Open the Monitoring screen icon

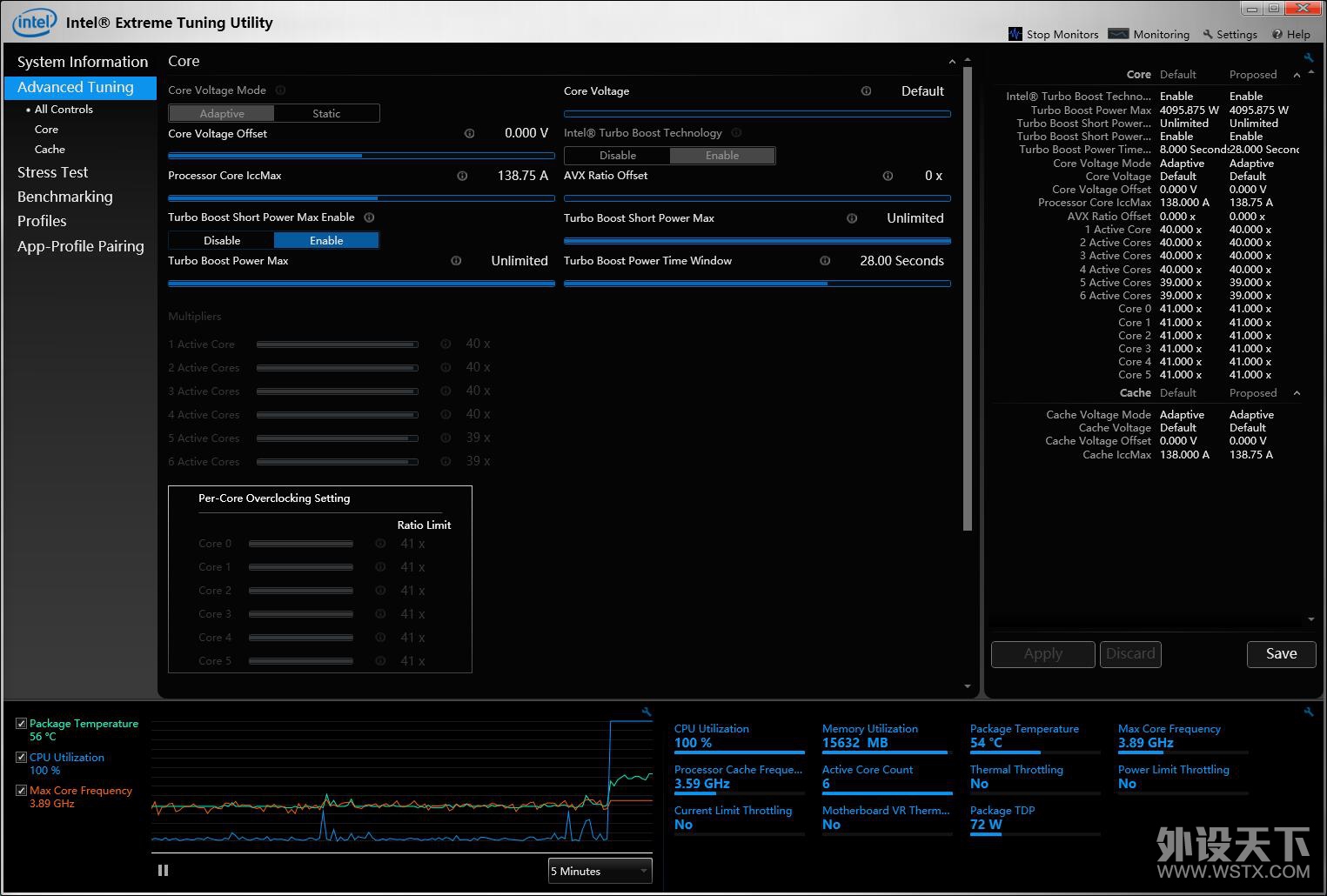(1118, 34)
